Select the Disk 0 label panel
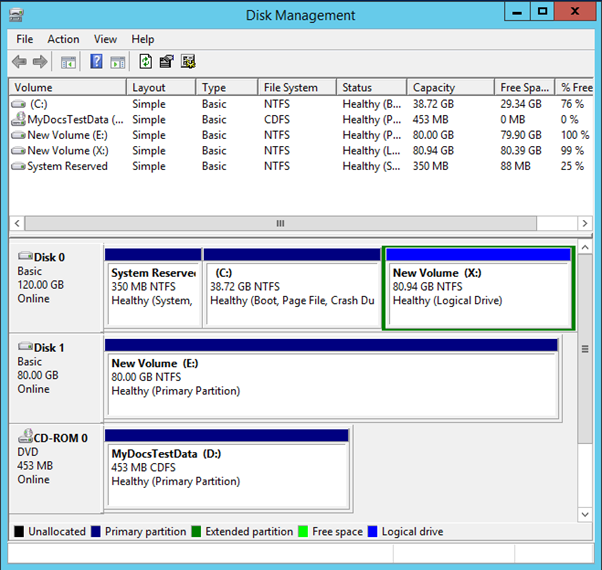The width and height of the screenshot is (602, 570). pyautogui.click(x=56, y=287)
